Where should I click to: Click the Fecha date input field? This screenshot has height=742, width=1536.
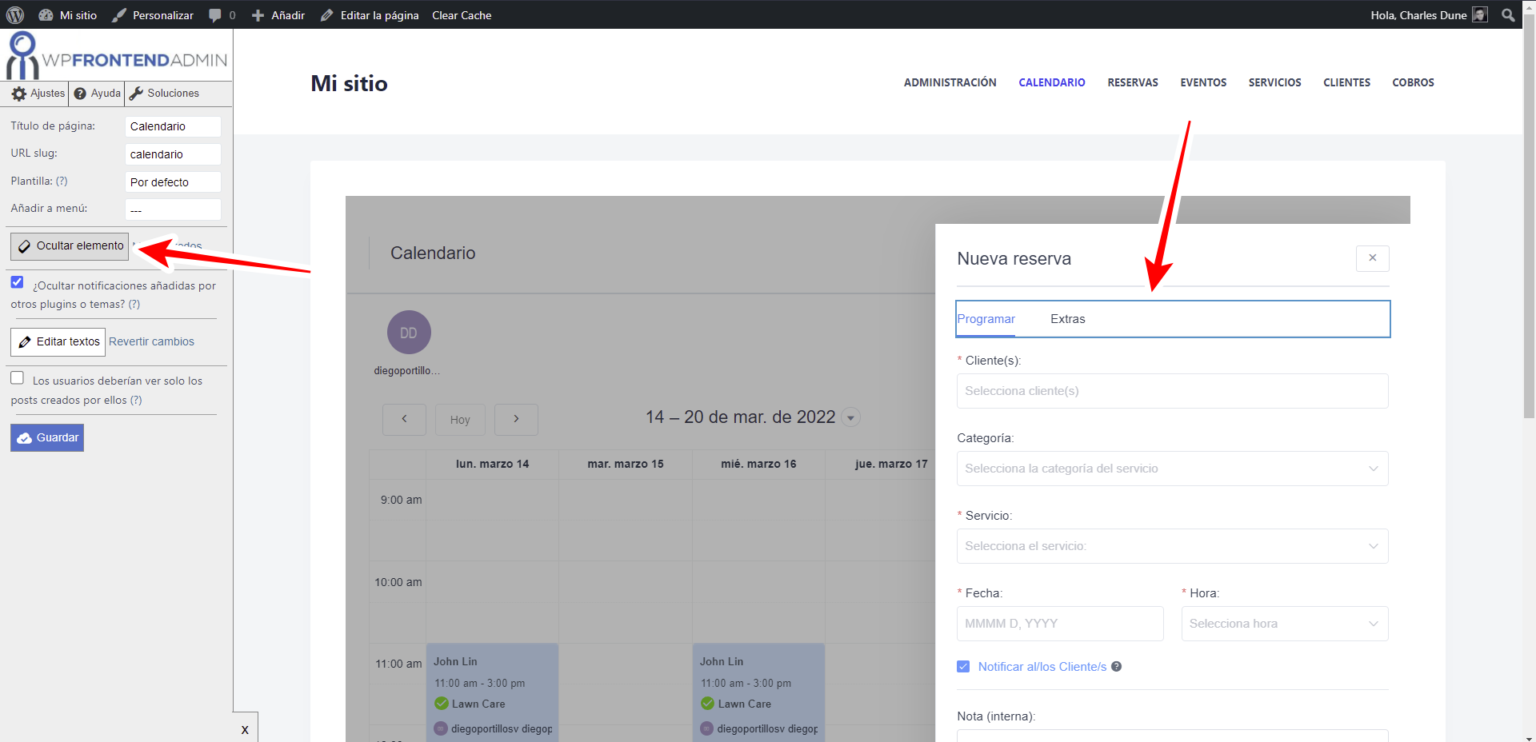point(1059,623)
